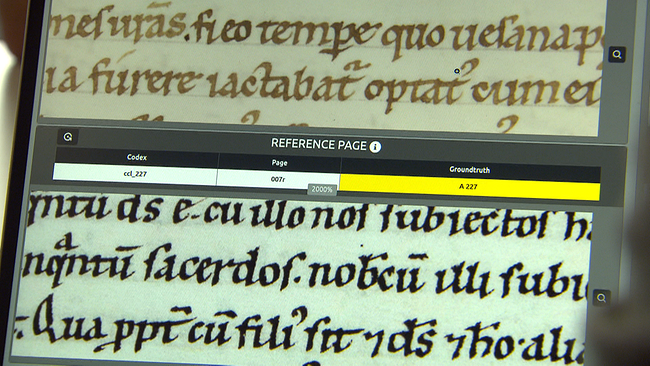Click the Page column header

(279, 162)
